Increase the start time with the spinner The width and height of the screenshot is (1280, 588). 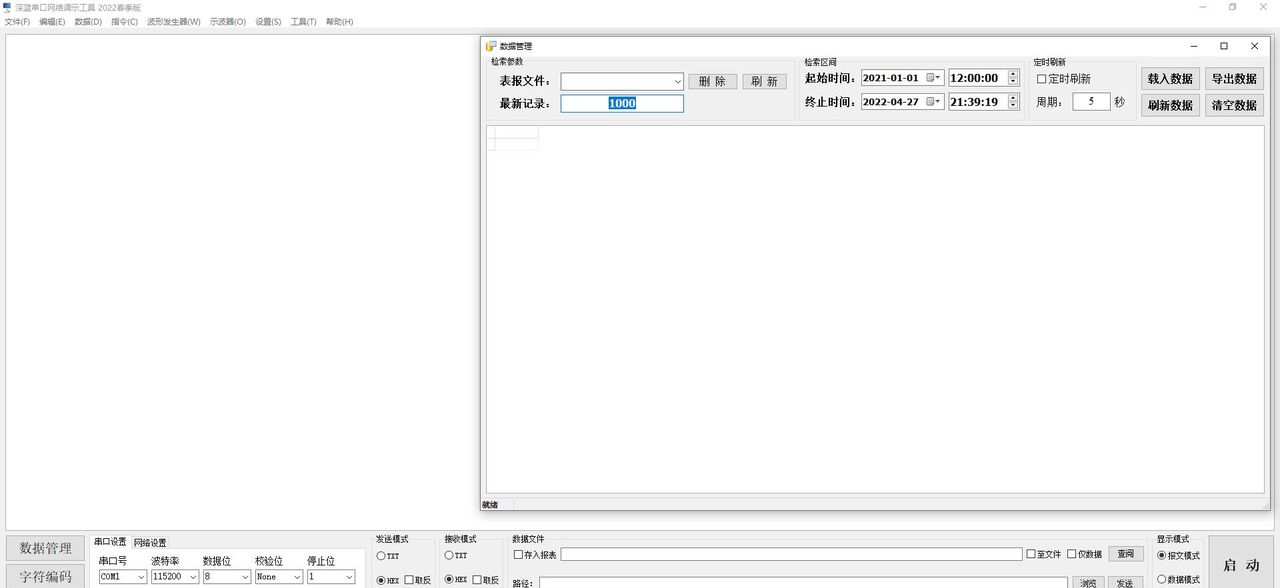click(x=1013, y=74)
